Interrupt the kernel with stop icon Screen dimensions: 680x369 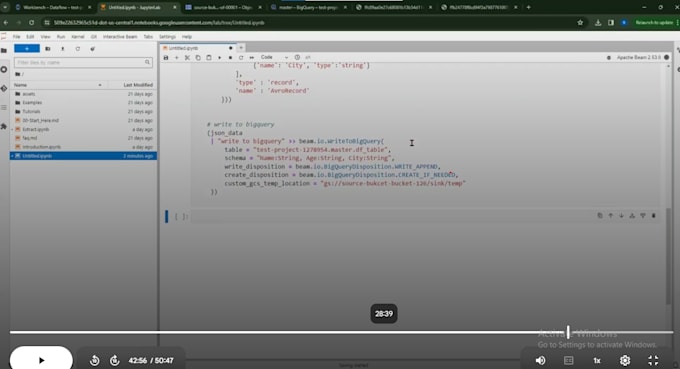pos(230,57)
